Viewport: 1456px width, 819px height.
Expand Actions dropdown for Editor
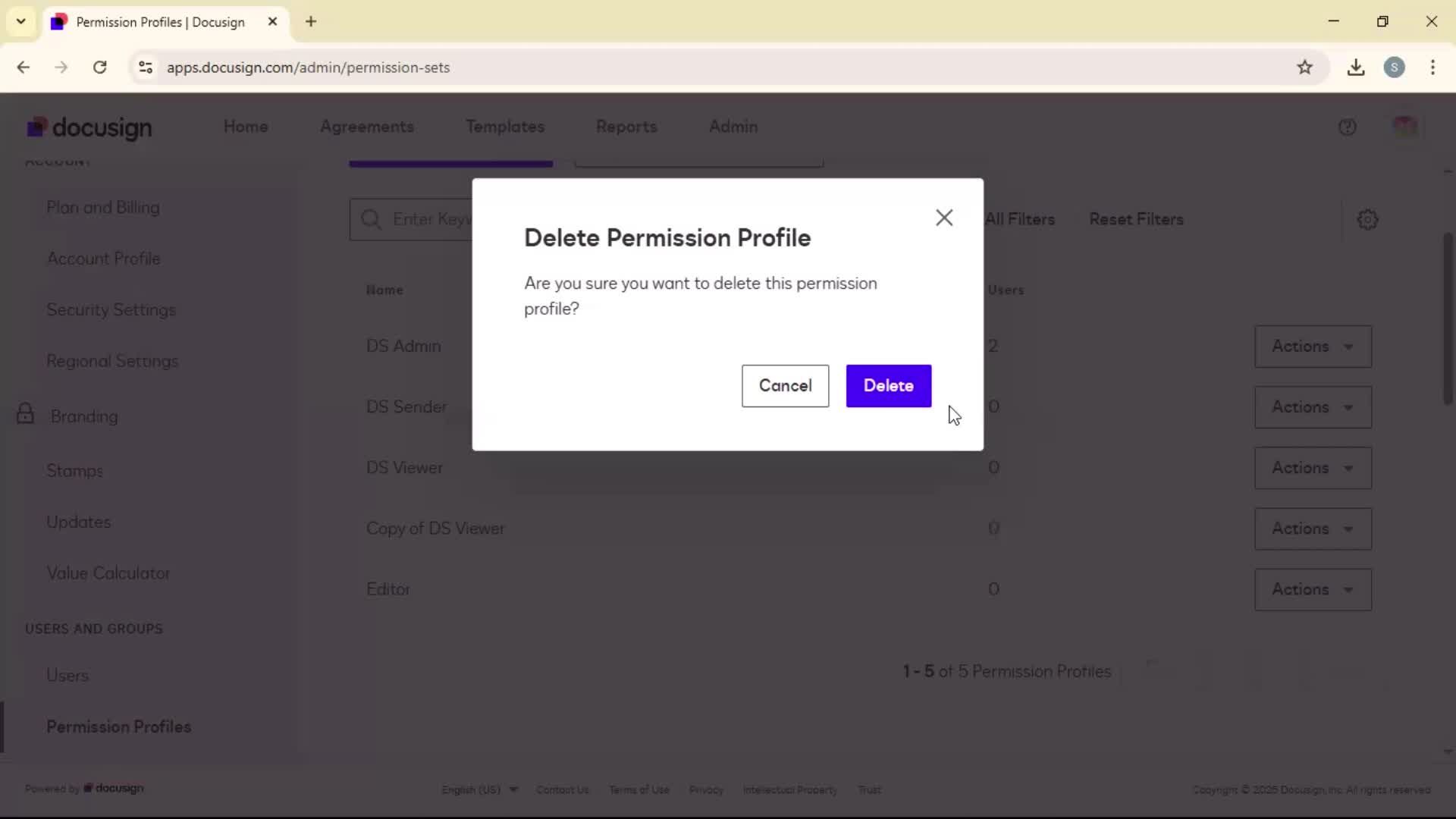tap(1313, 590)
